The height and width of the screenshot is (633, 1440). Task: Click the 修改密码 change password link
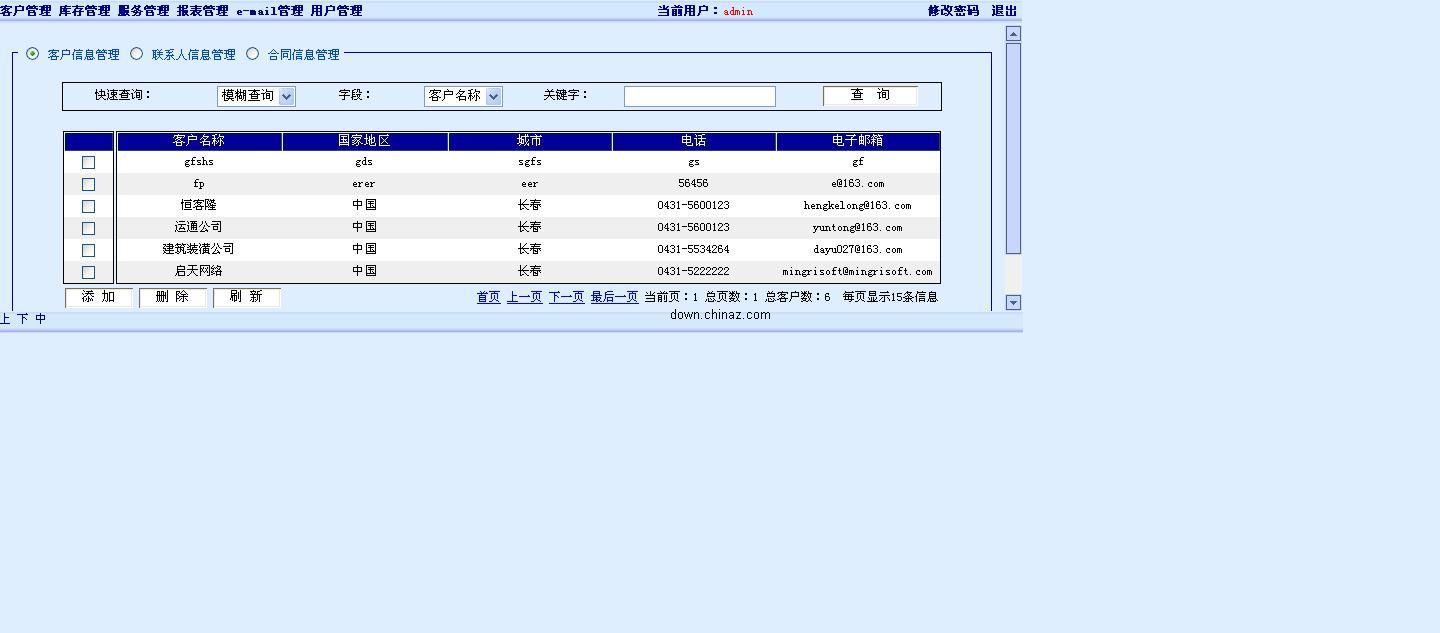pyautogui.click(x=953, y=11)
